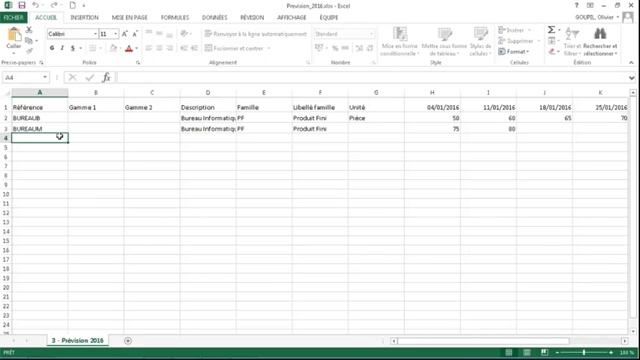Image resolution: width=640 pixels, height=360 pixels.
Task: Select column header H
Action: (432, 93)
